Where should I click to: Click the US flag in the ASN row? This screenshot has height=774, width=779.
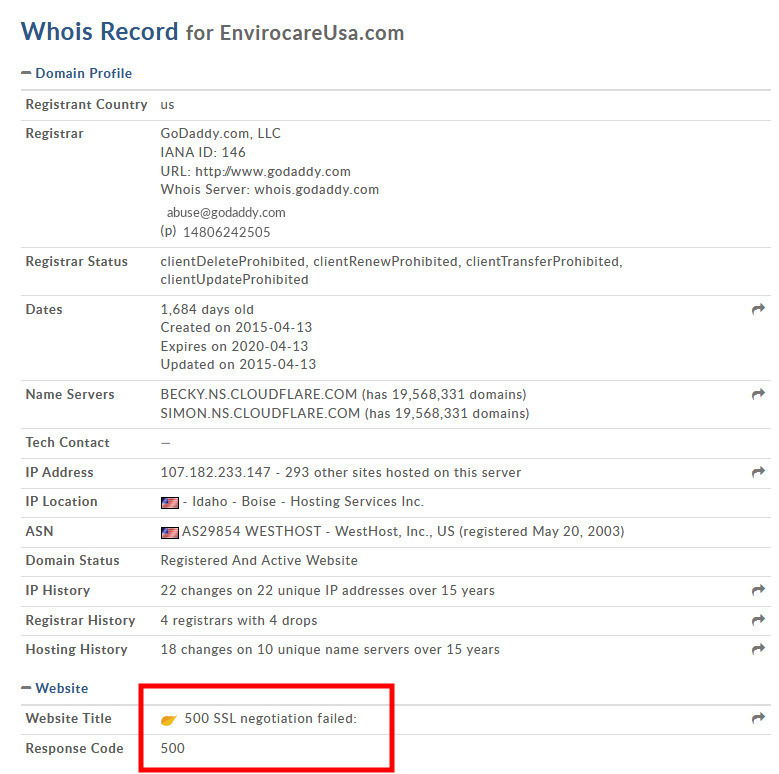pyautogui.click(x=169, y=532)
